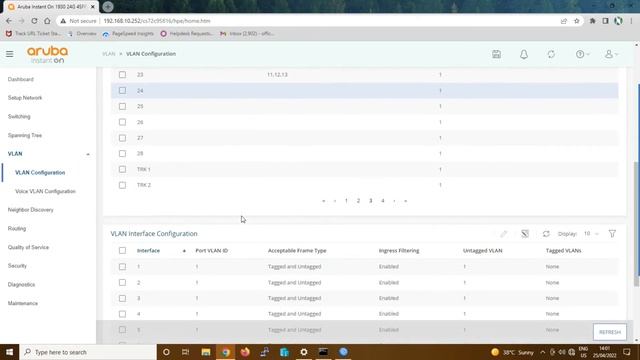Image resolution: width=640 pixels, height=360 pixels.
Task: Go to page 3 of the port list
Action: point(371,201)
